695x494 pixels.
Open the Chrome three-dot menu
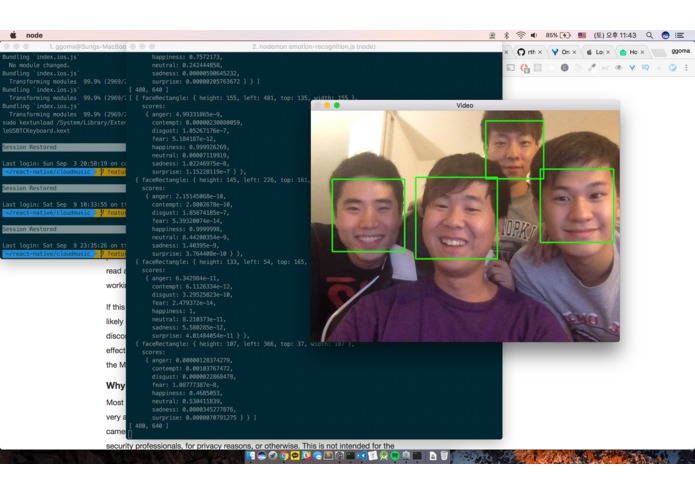[686, 68]
